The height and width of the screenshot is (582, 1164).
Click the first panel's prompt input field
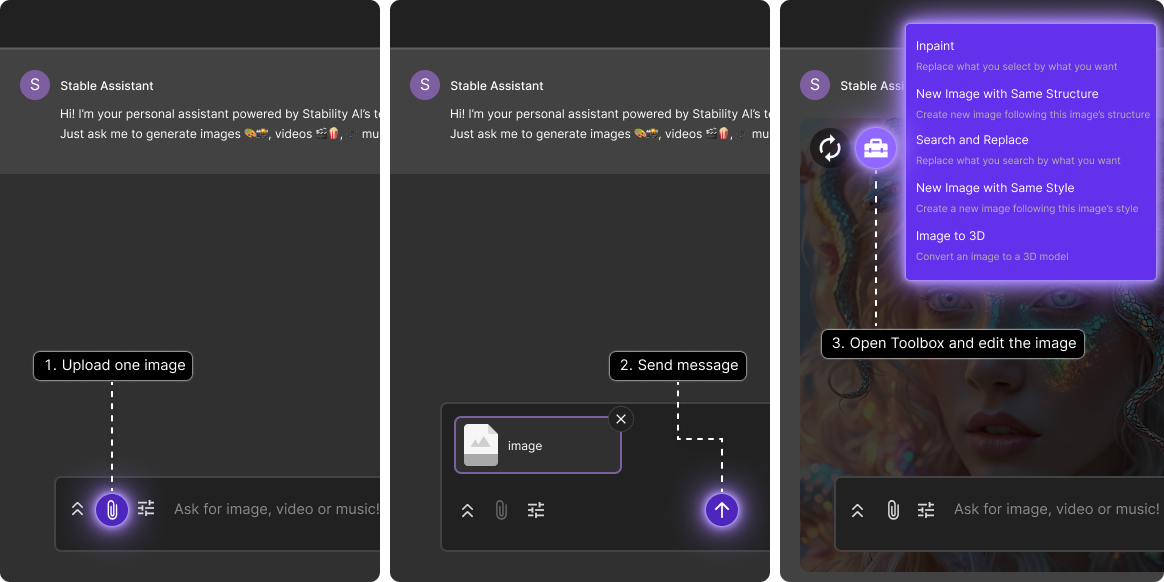click(x=276, y=509)
